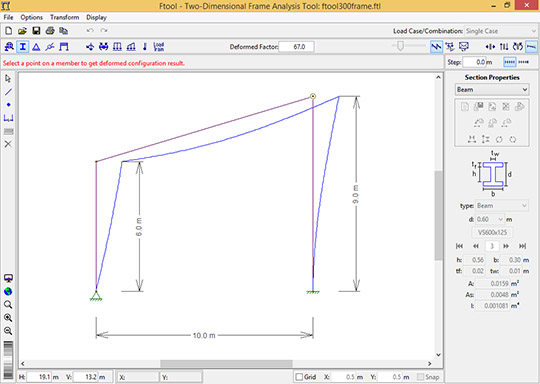Viewport: 540px width, 384px height.
Task: Save the model with the floppy disk icon
Action: [x=36, y=31]
